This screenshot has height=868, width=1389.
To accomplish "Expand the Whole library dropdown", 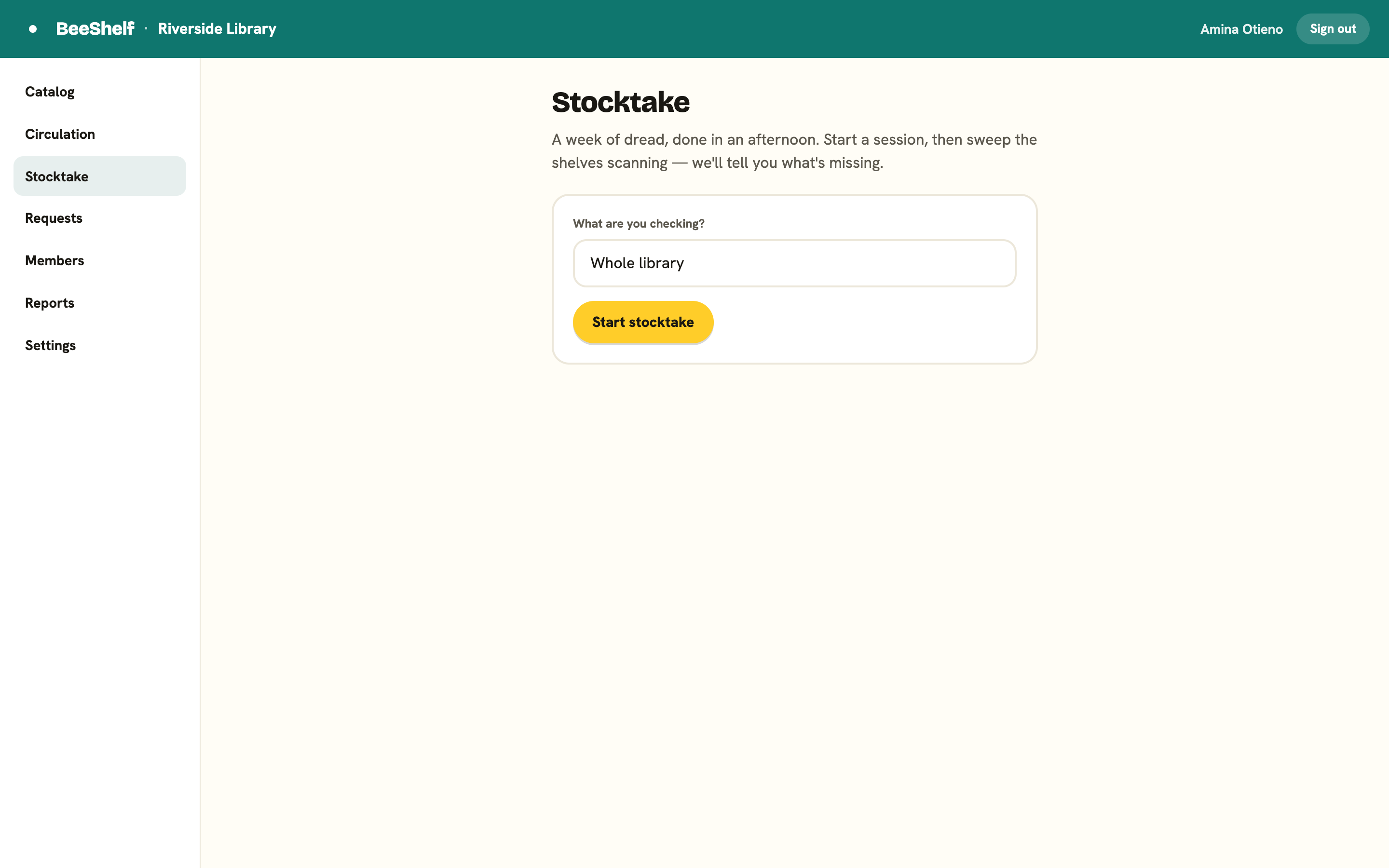I will point(794,263).
